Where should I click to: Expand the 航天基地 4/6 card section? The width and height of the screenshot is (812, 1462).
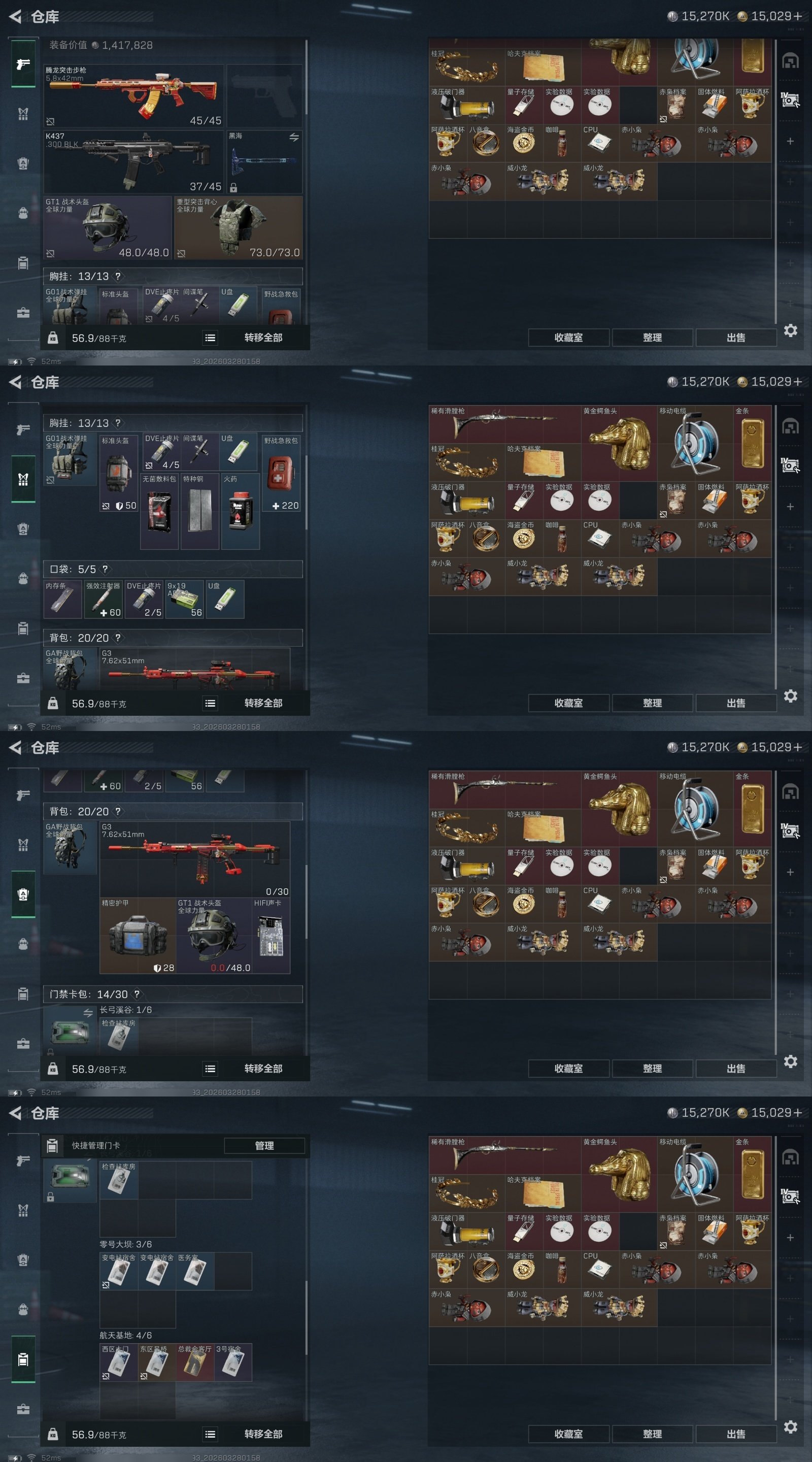click(126, 1335)
